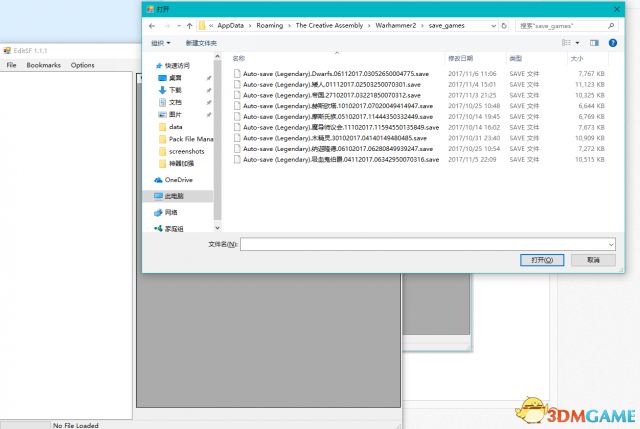Open 文档 (Documents) in sidebar
Image resolution: width=640 pixels, height=429 pixels.
(x=175, y=102)
